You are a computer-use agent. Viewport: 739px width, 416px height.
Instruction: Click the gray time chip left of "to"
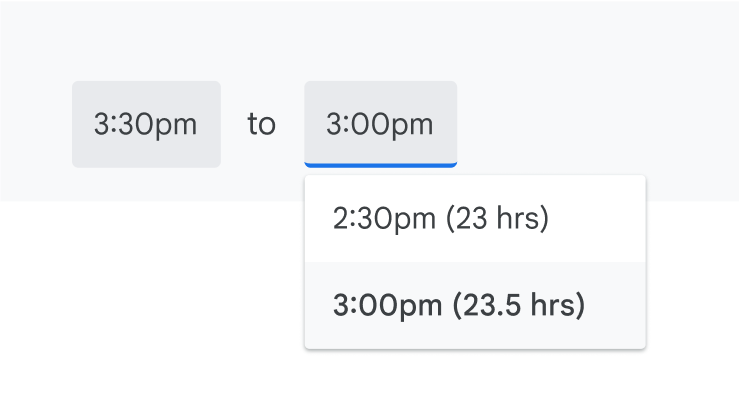[x=146, y=124]
